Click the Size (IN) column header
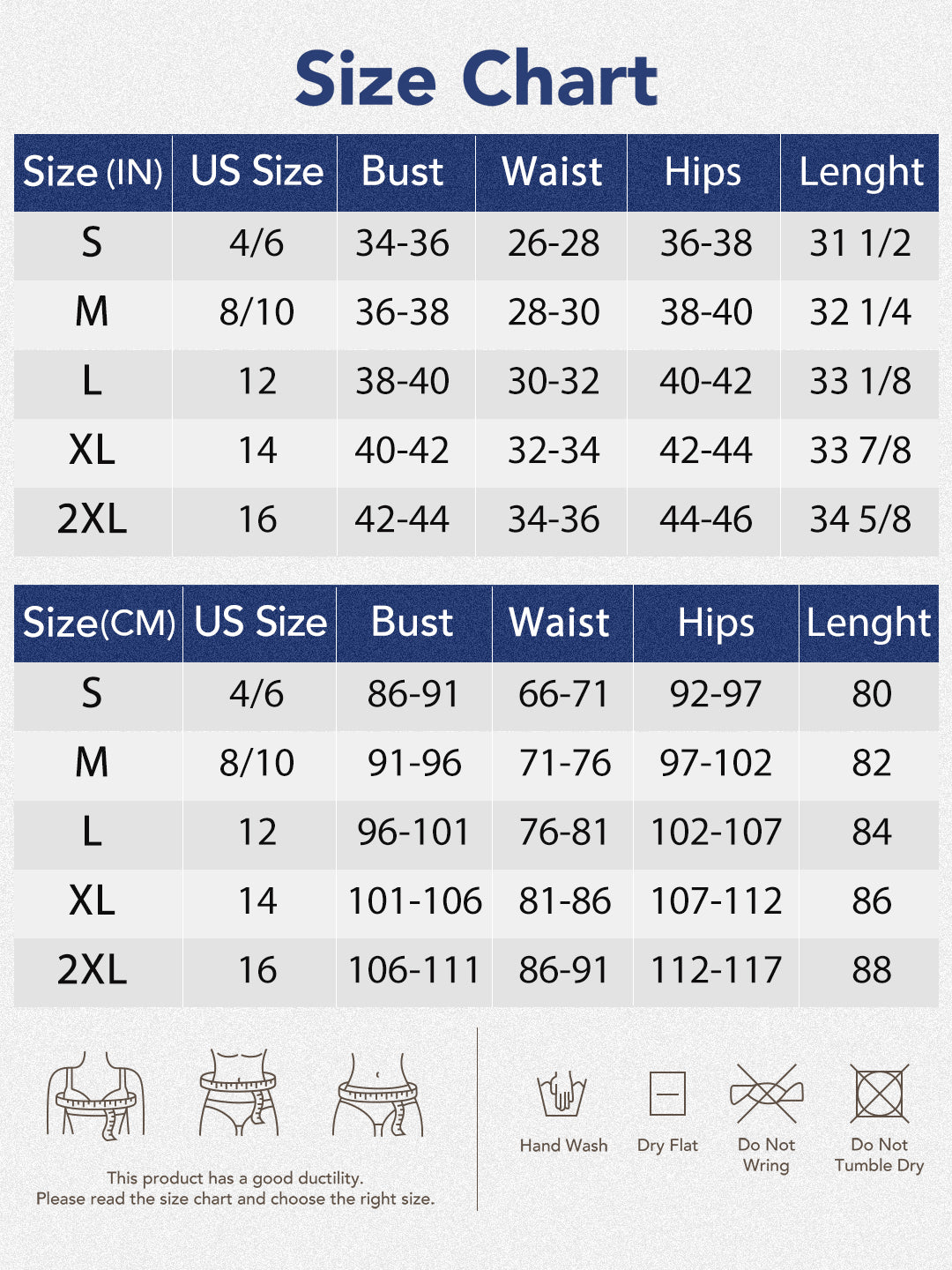 click(x=93, y=172)
